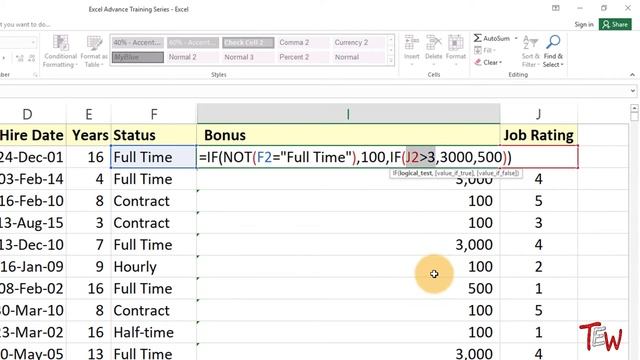Open Ribbon Display Options icon
The image size is (640, 360).
pos(556,8)
